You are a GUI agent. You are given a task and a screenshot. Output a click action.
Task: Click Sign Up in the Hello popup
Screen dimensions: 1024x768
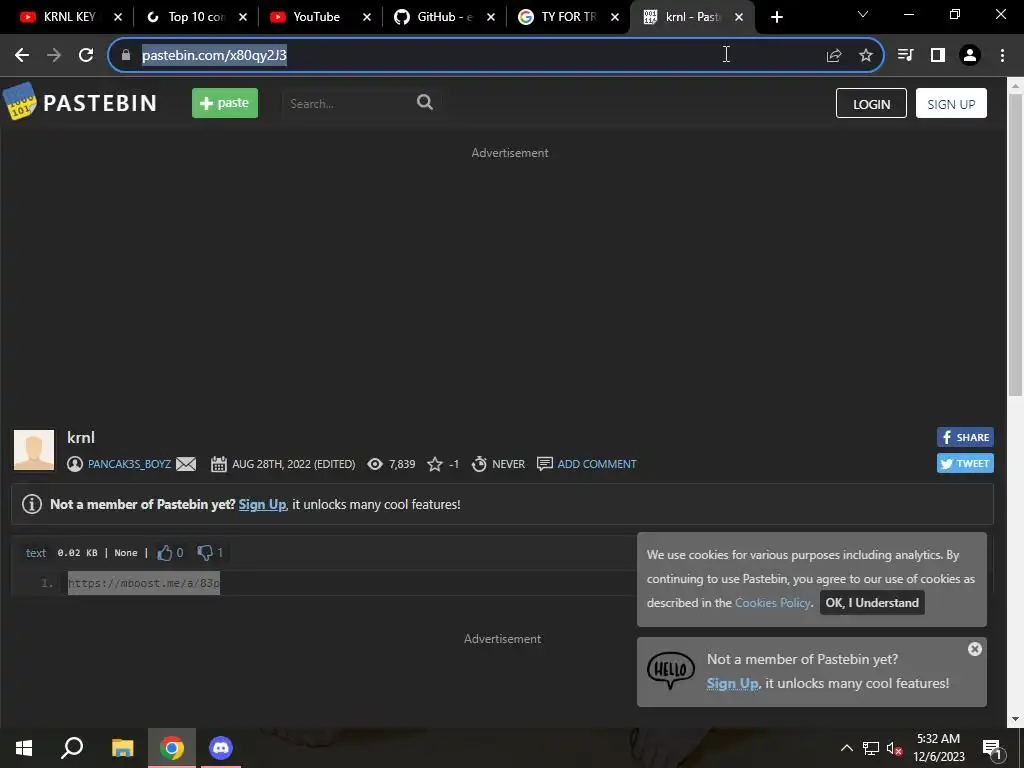click(733, 683)
